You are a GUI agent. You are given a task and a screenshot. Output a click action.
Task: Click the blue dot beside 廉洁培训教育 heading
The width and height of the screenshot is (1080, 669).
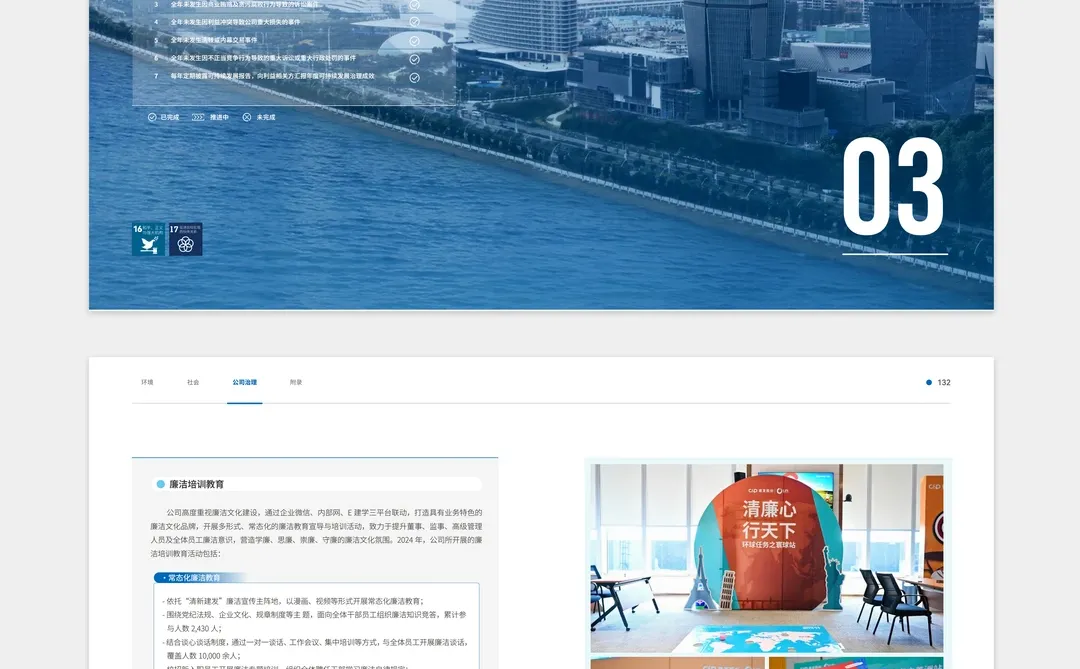(158, 483)
